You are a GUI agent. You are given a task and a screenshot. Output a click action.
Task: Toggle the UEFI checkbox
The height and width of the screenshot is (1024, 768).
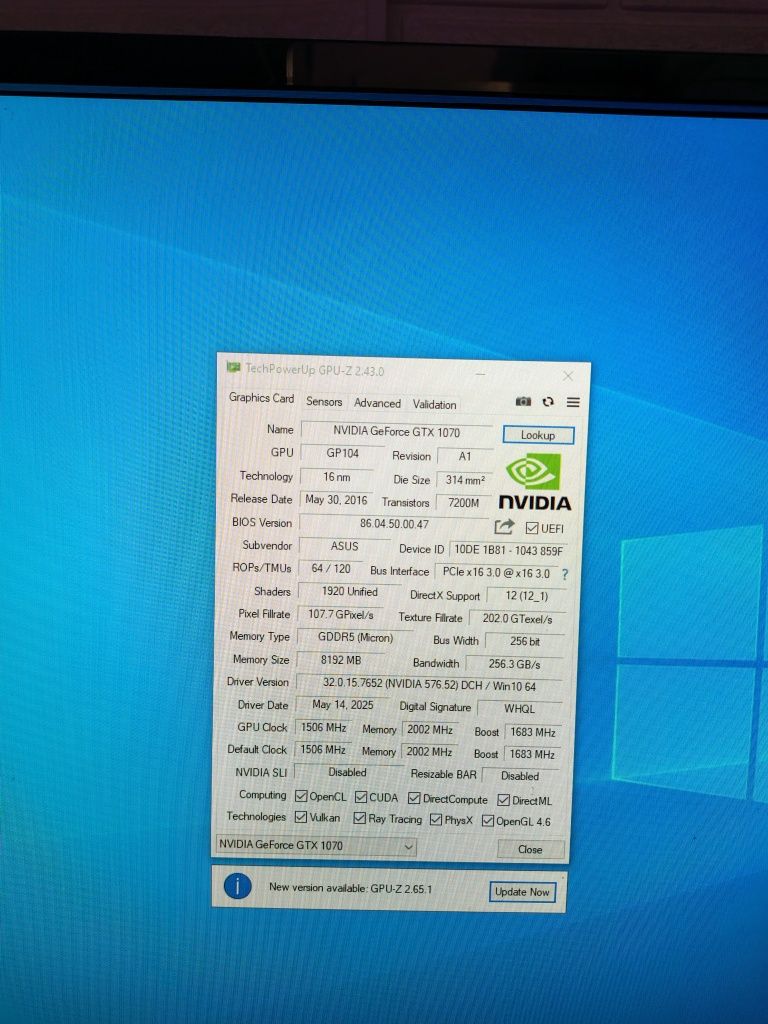coord(532,528)
